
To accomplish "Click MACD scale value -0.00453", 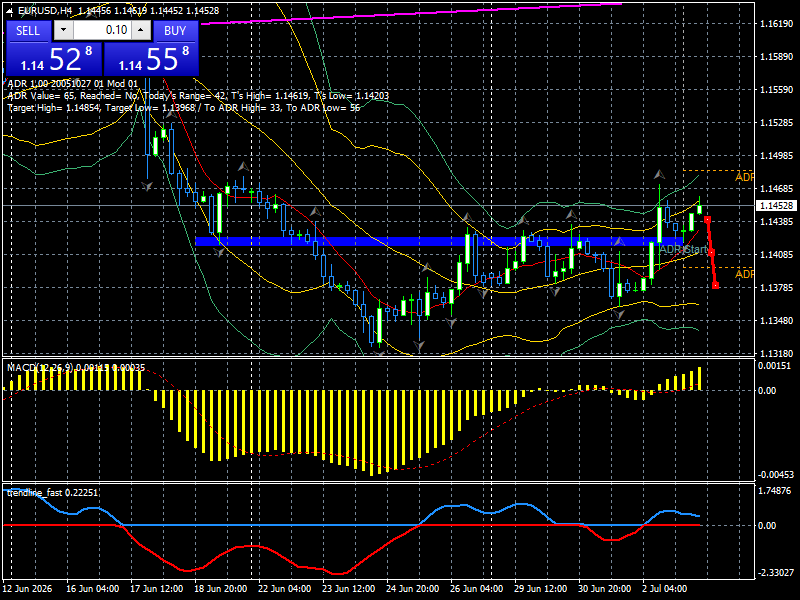I will coord(776,474).
